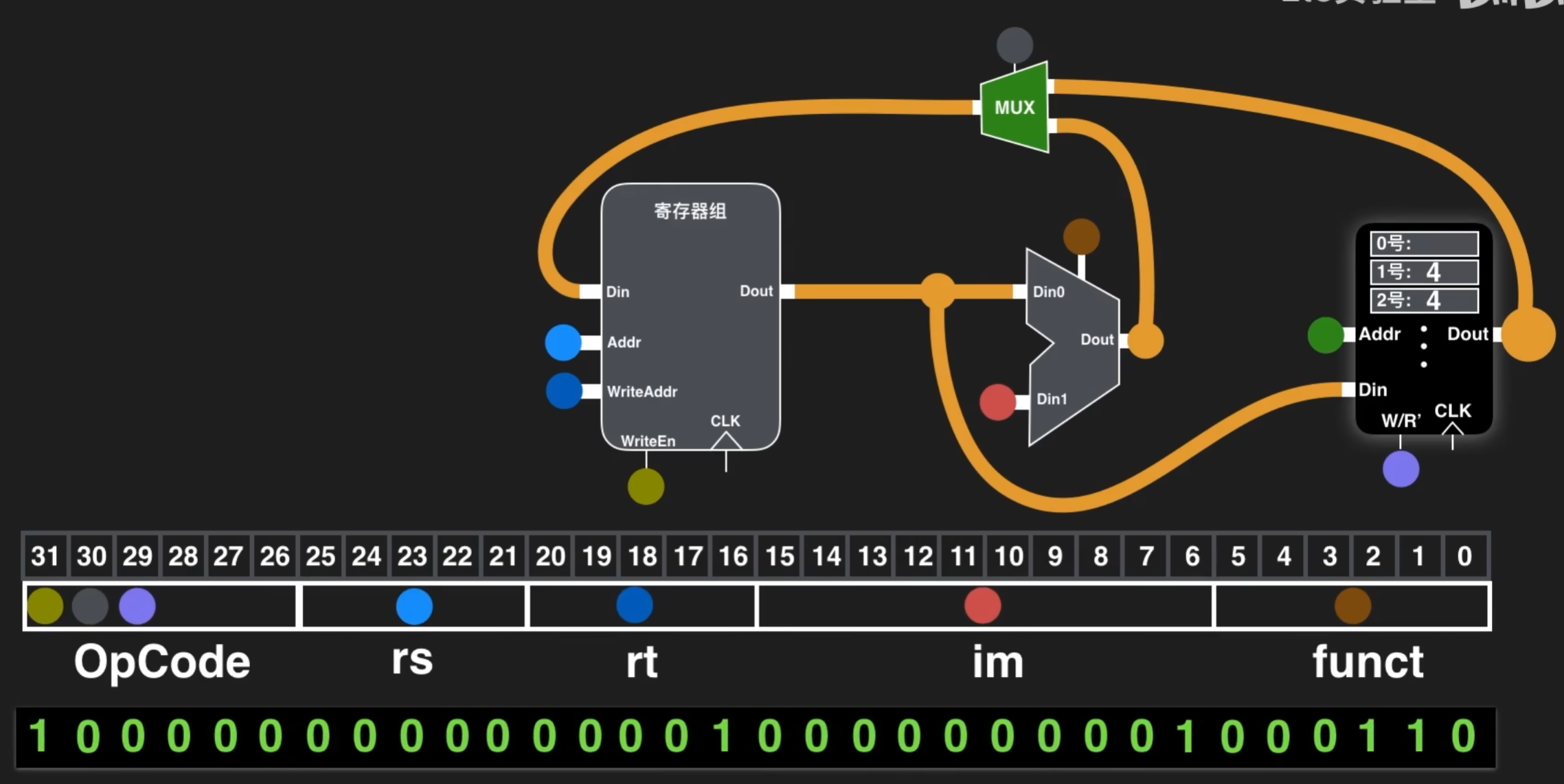The width and height of the screenshot is (1564, 784).
Task: Click the gray dot above the MUX
Action: (1015, 45)
